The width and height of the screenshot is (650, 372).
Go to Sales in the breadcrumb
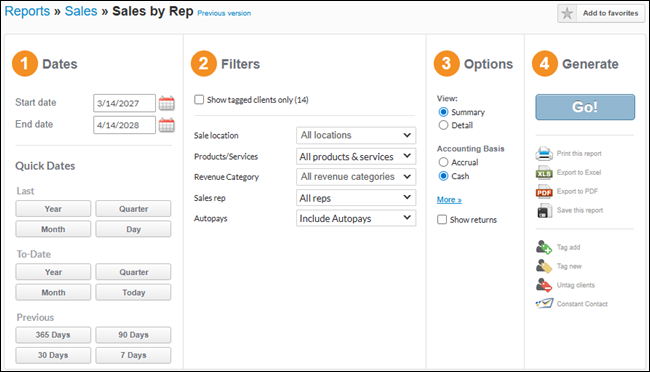[x=81, y=11]
